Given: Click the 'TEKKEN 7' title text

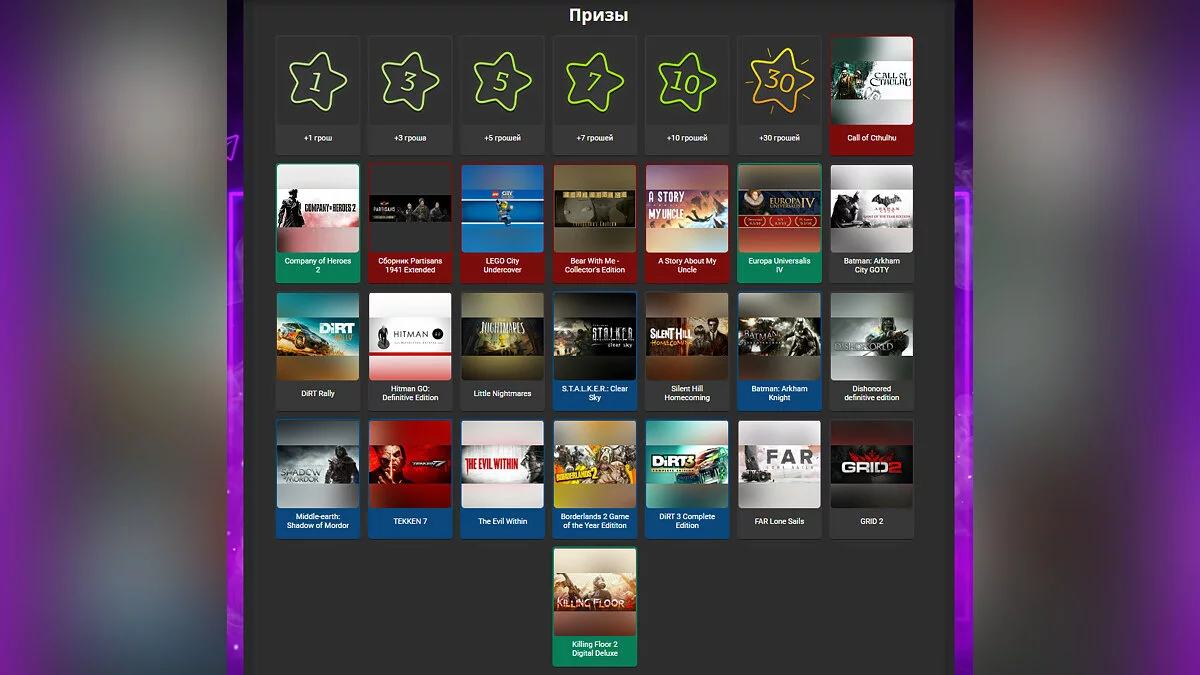Looking at the screenshot, I should click(x=410, y=521).
